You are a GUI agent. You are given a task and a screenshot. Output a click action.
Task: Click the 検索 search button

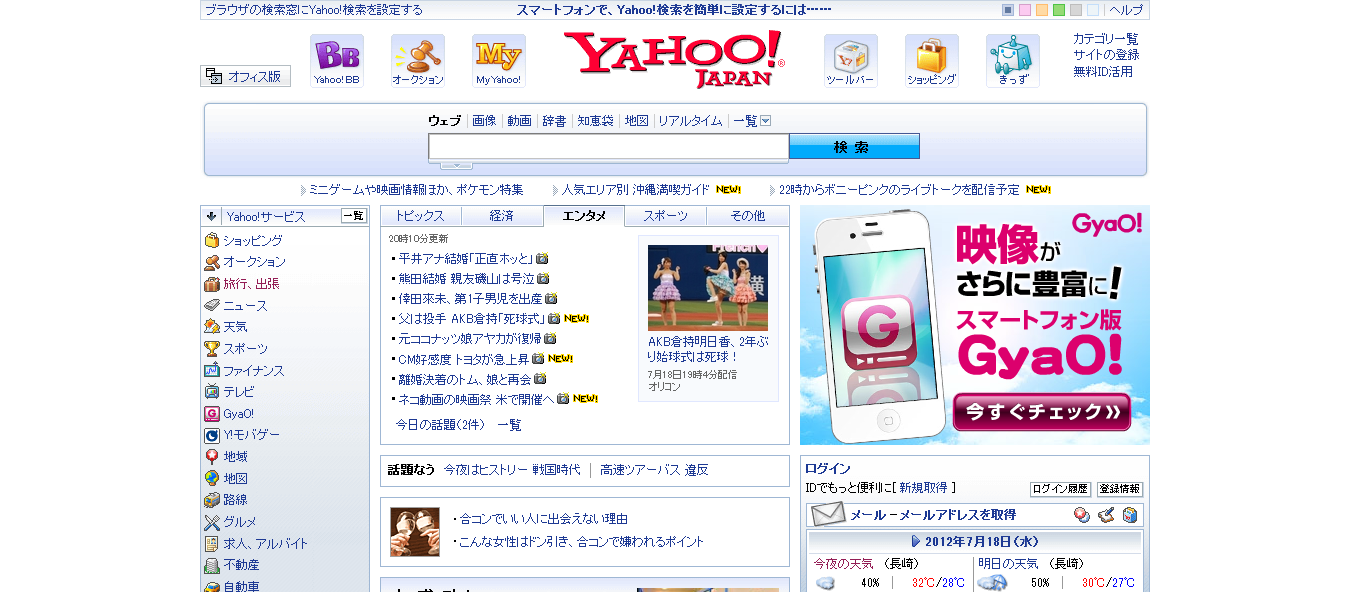854,147
